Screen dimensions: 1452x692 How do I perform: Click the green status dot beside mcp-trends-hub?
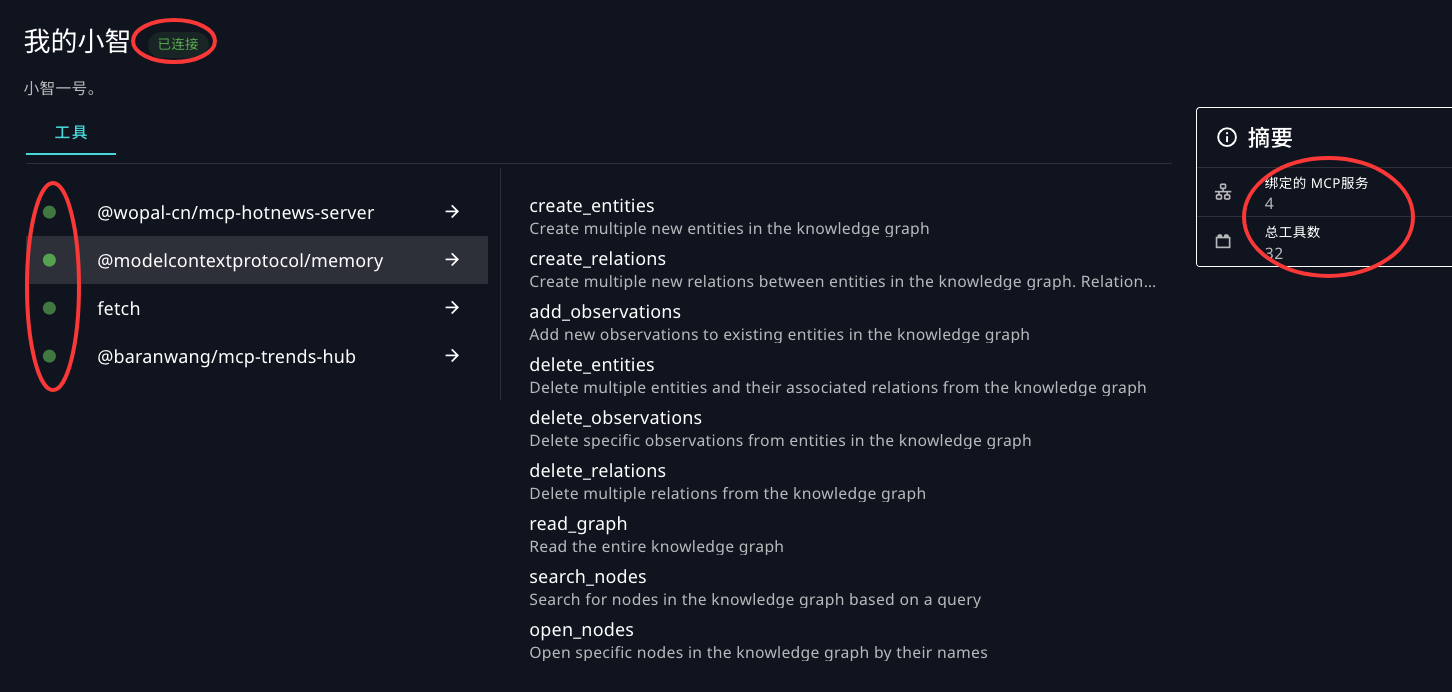coord(49,356)
